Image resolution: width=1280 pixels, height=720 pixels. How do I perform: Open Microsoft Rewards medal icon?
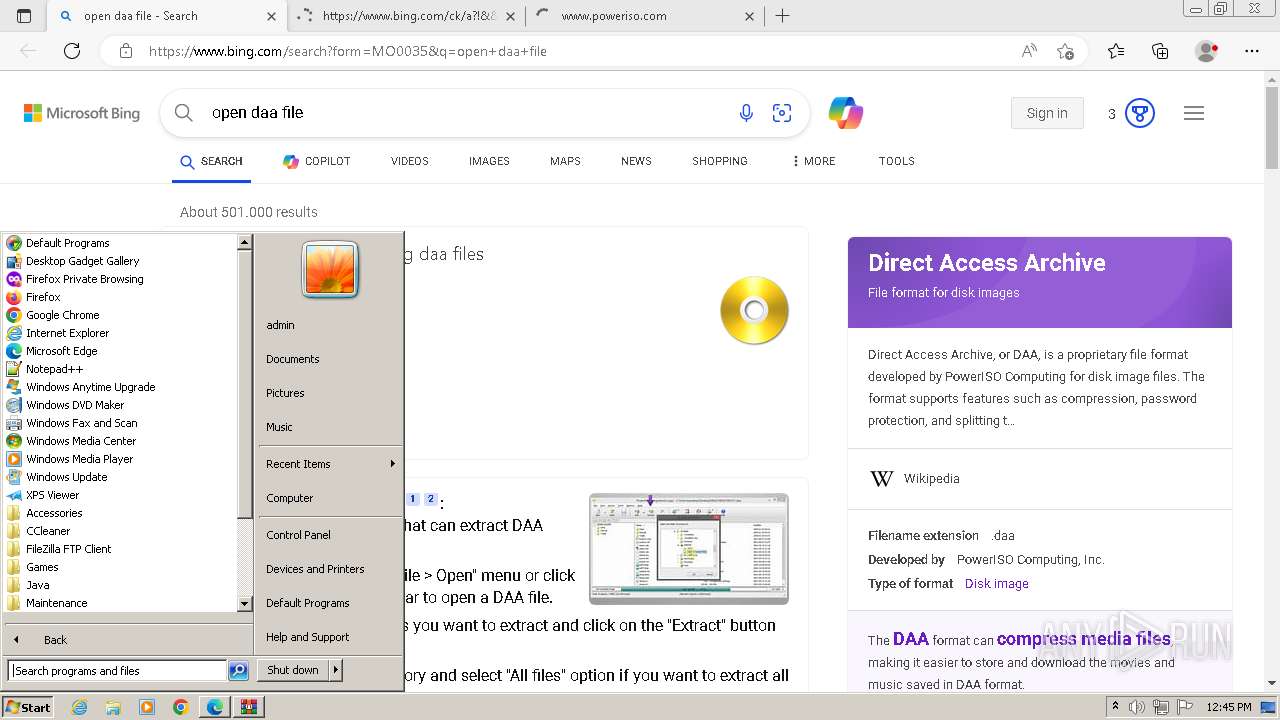click(x=1140, y=113)
